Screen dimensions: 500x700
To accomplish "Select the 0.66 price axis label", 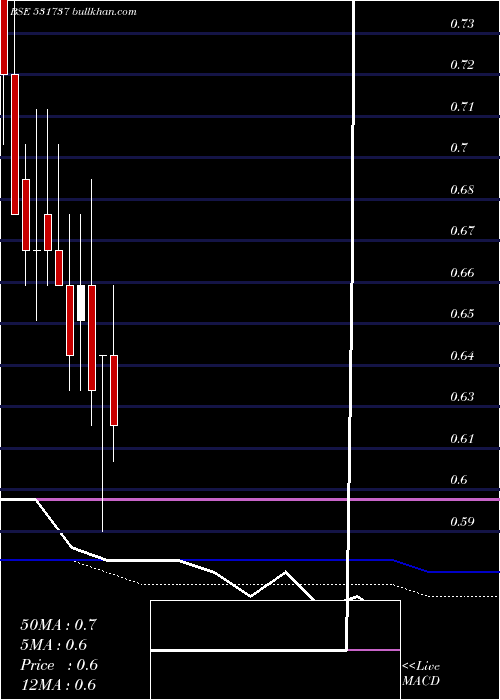I will pos(462,272).
